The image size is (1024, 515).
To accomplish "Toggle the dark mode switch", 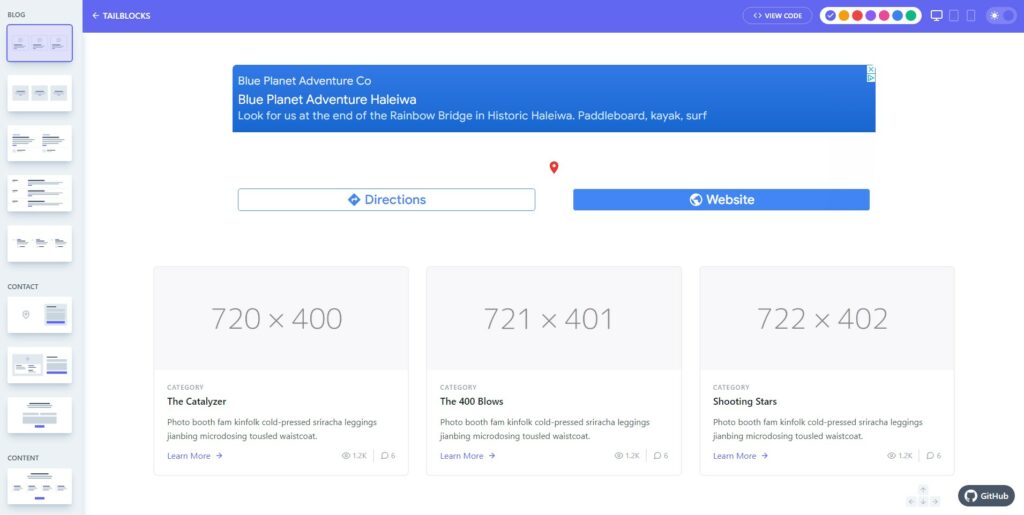I will (x=1000, y=16).
